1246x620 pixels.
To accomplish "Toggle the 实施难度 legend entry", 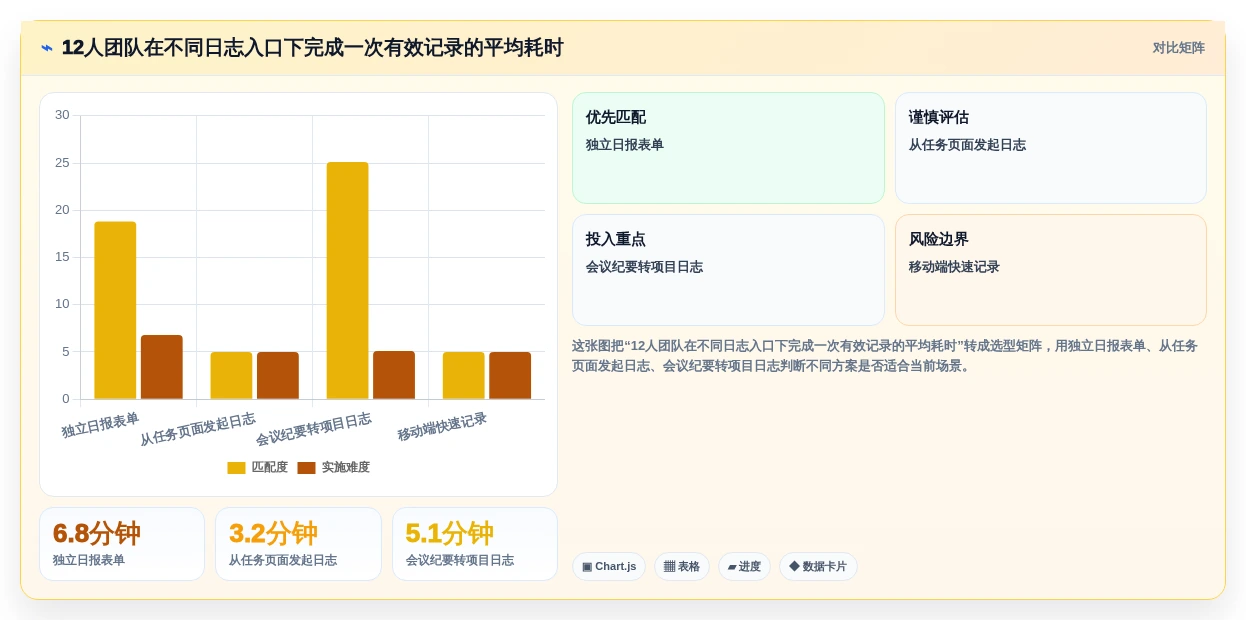I will coord(333,467).
